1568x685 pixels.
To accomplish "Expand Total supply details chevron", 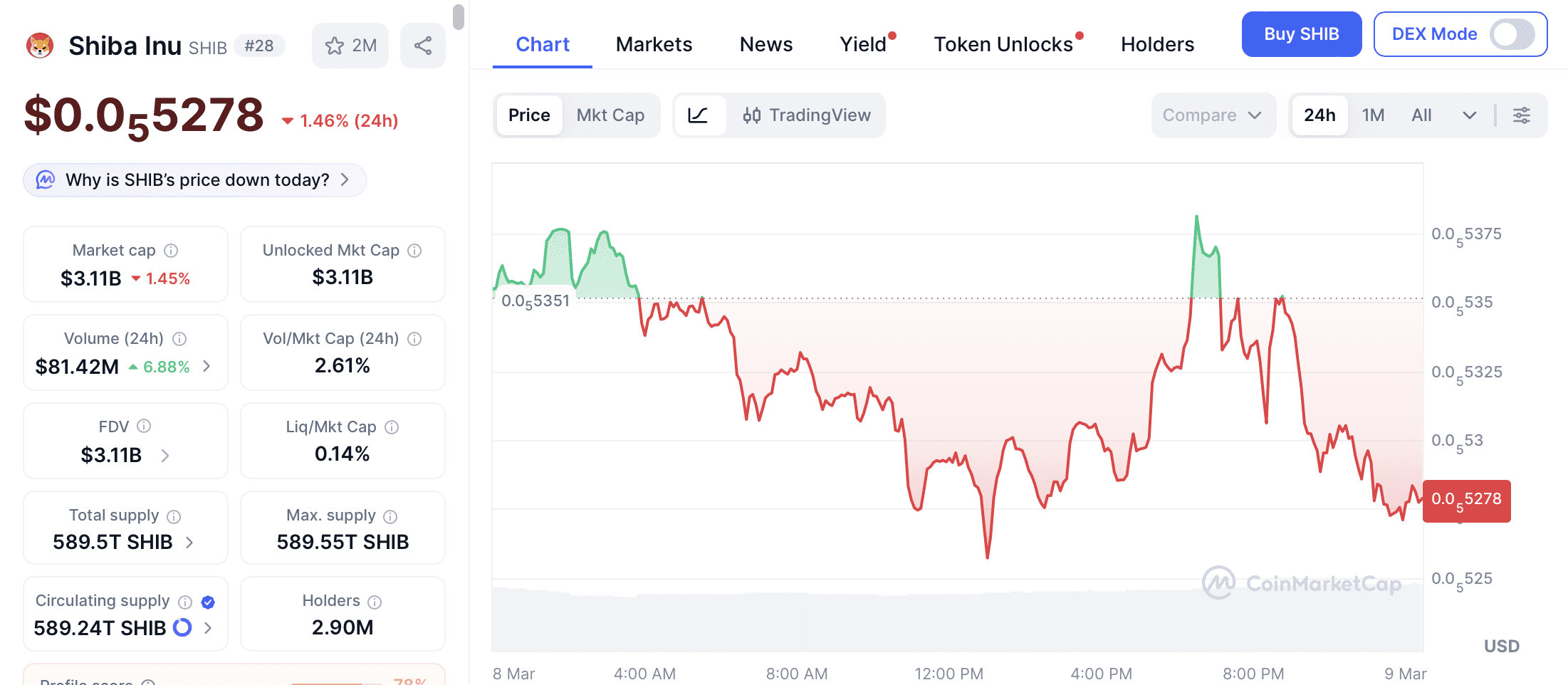I will point(189,543).
